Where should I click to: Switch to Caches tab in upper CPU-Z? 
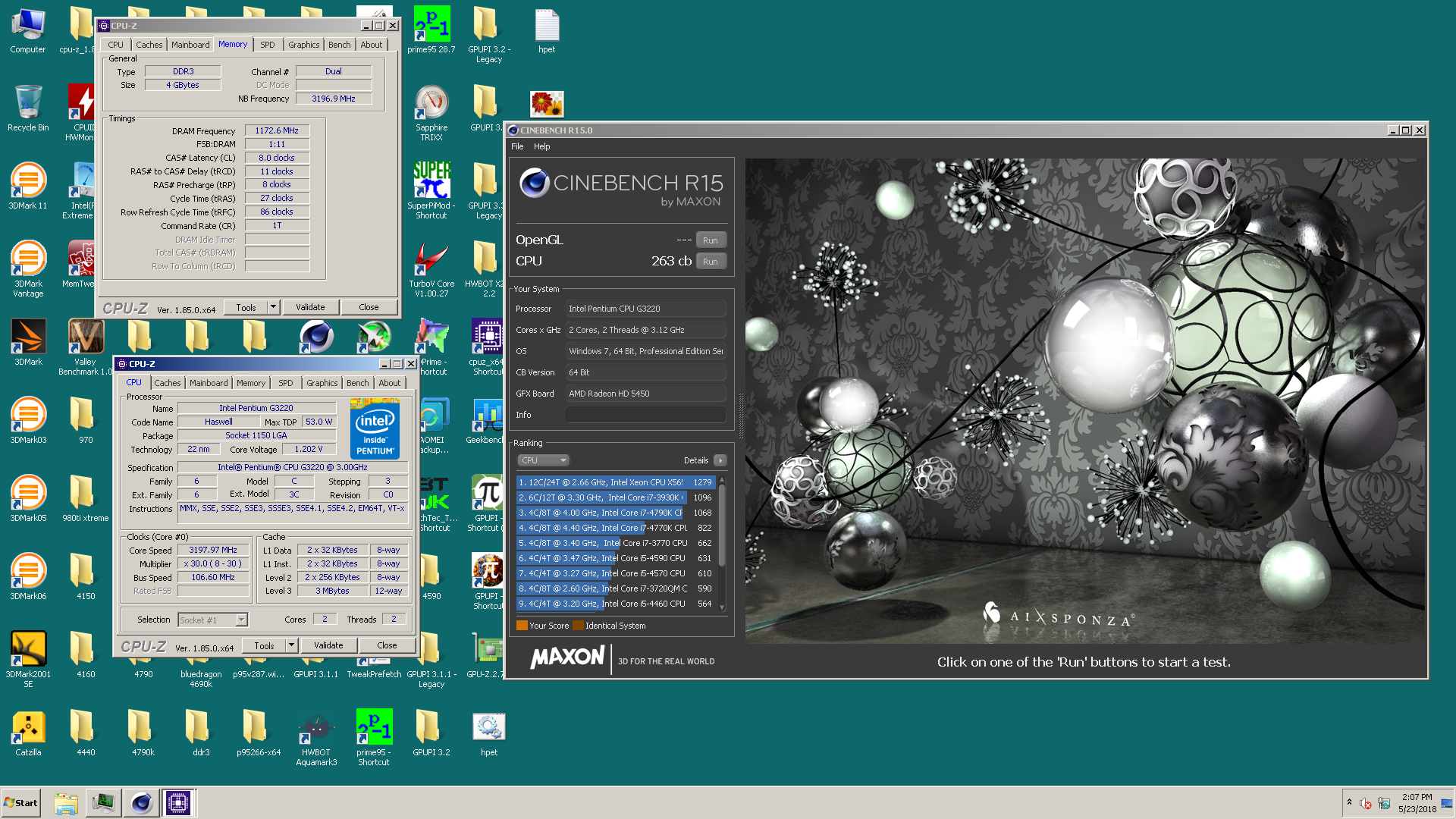tap(149, 45)
